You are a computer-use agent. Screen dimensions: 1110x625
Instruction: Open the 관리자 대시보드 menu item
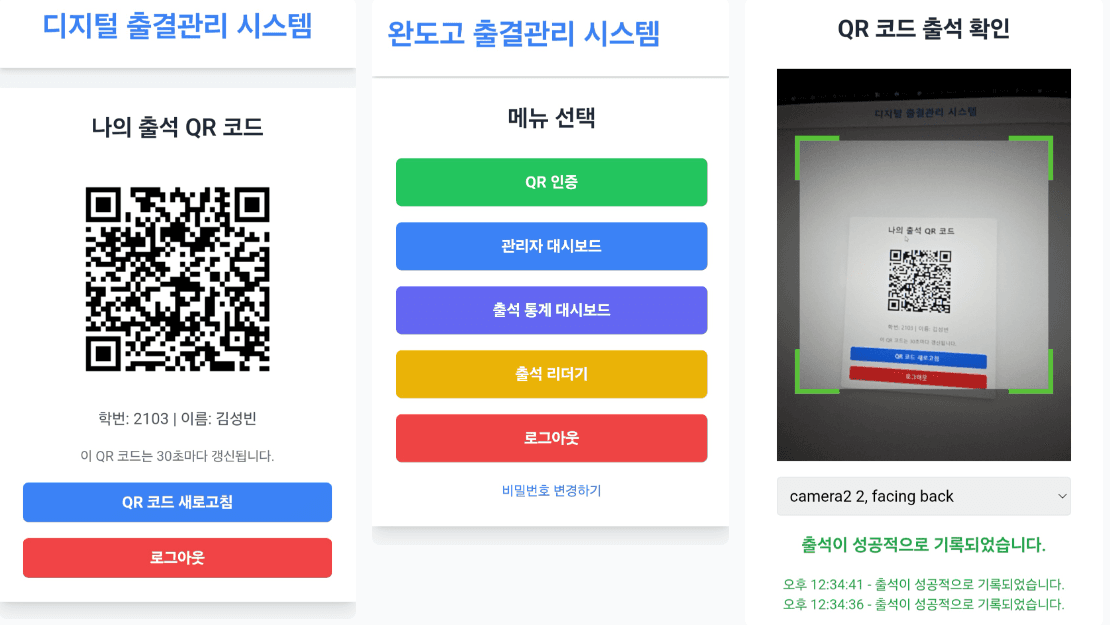pyautogui.click(x=551, y=246)
